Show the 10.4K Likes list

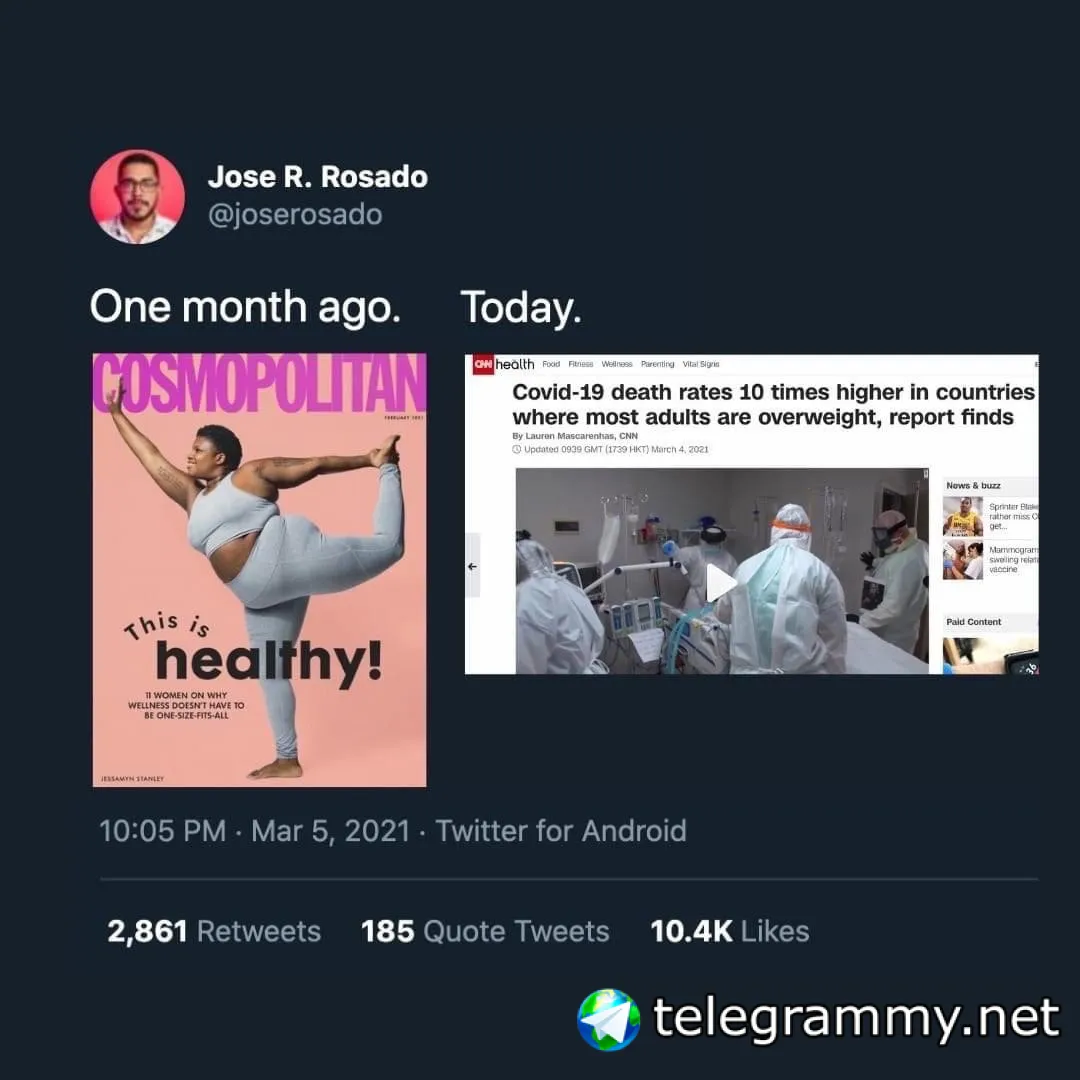click(x=729, y=931)
